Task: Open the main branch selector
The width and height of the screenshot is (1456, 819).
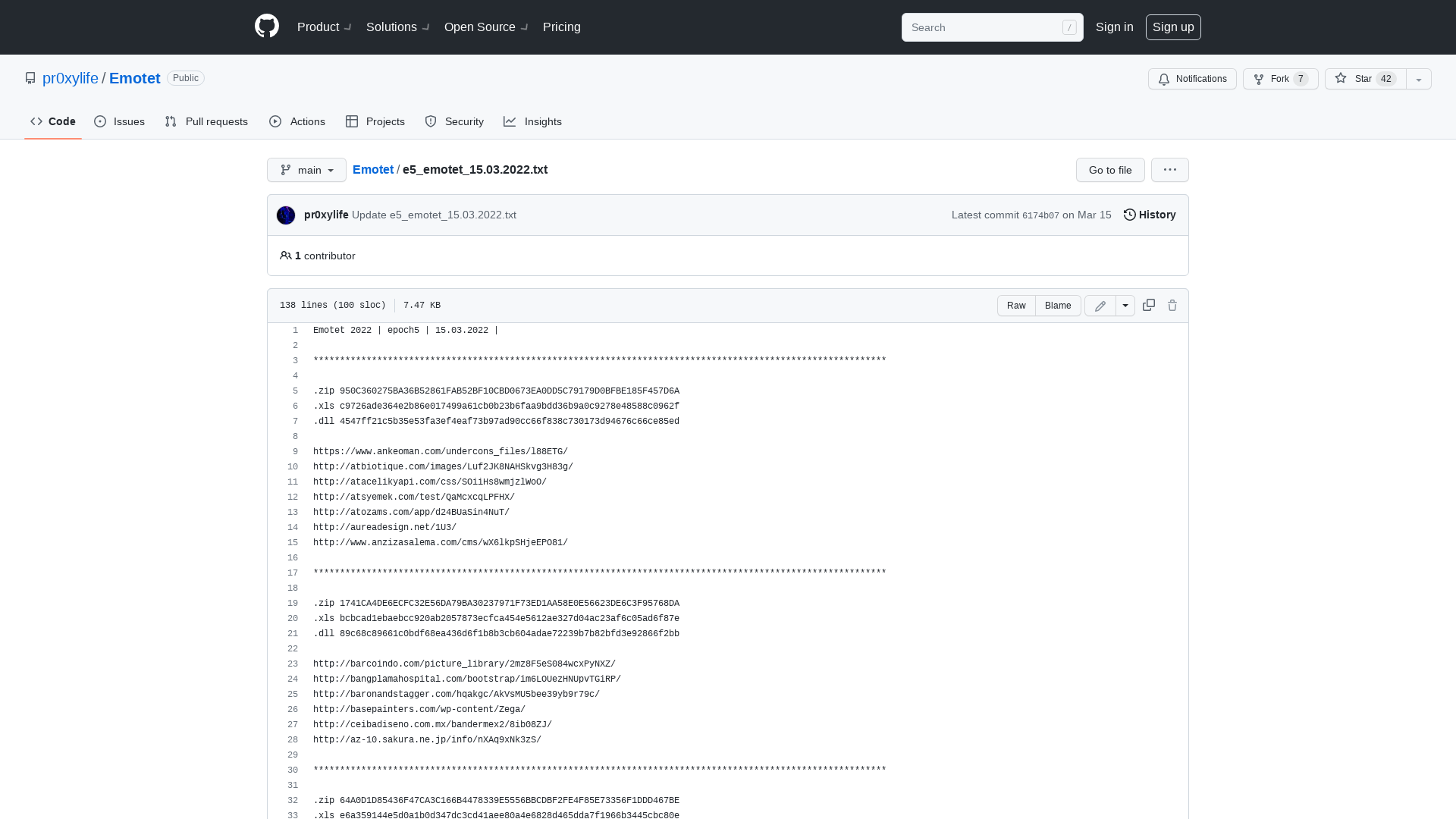Action: 306,170
